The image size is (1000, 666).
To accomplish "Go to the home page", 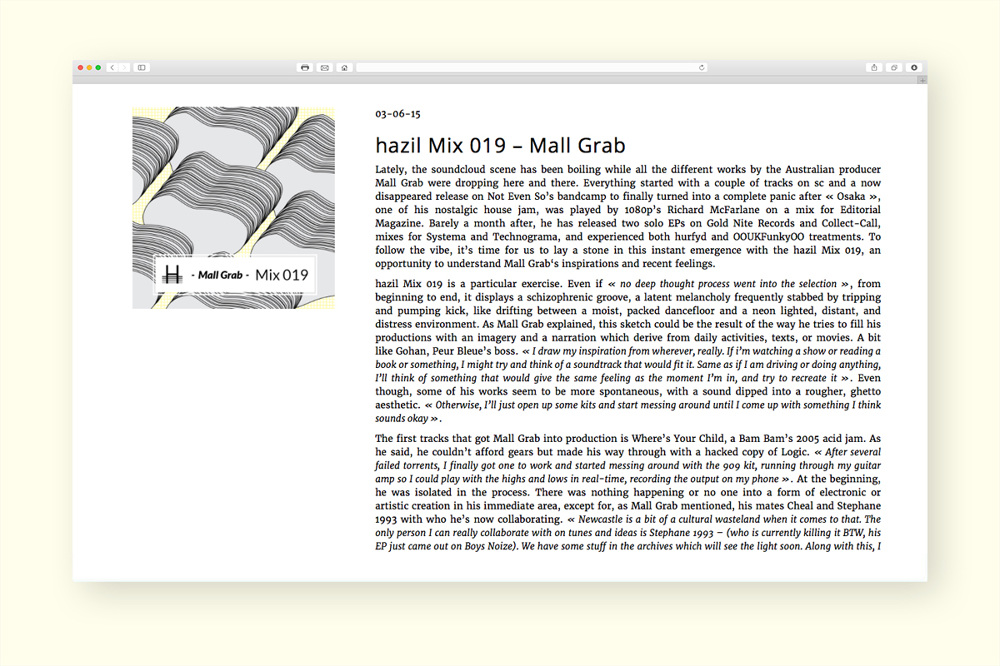I will click(344, 68).
